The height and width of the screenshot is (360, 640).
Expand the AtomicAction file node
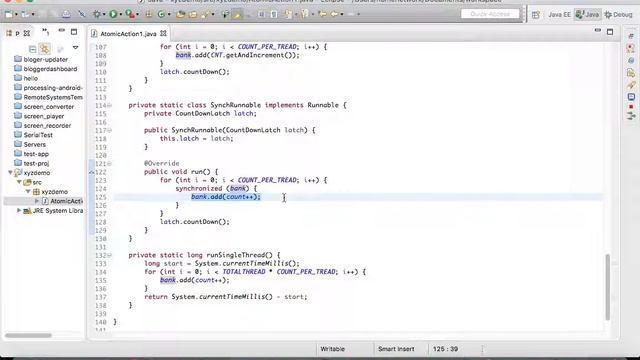pyautogui.click(x=37, y=201)
